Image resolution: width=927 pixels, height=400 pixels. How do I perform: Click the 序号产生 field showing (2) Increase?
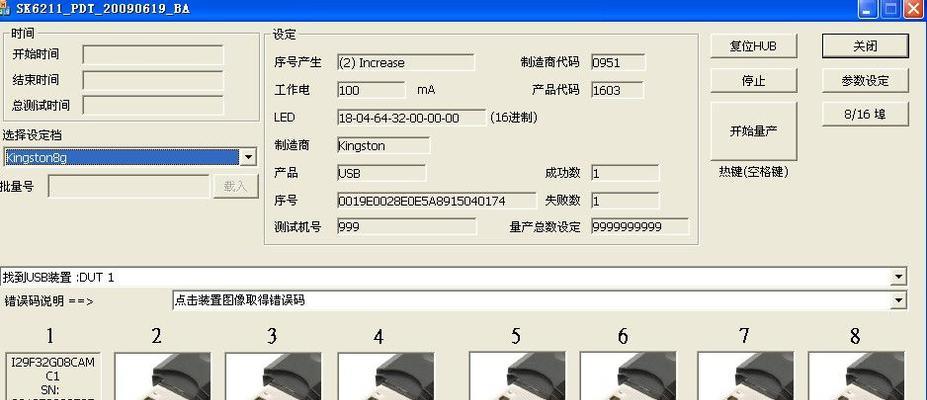tap(406, 62)
